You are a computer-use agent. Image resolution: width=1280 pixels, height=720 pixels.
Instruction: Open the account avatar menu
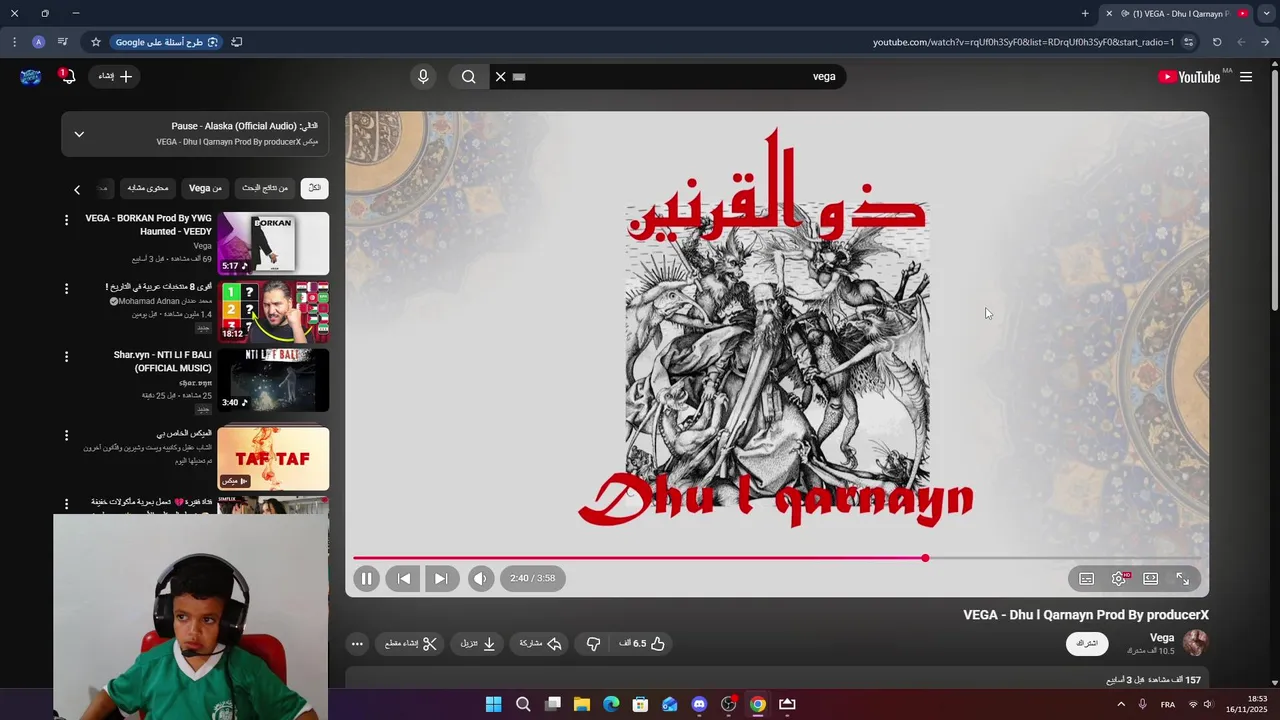pyautogui.click(x=31, y=77)
